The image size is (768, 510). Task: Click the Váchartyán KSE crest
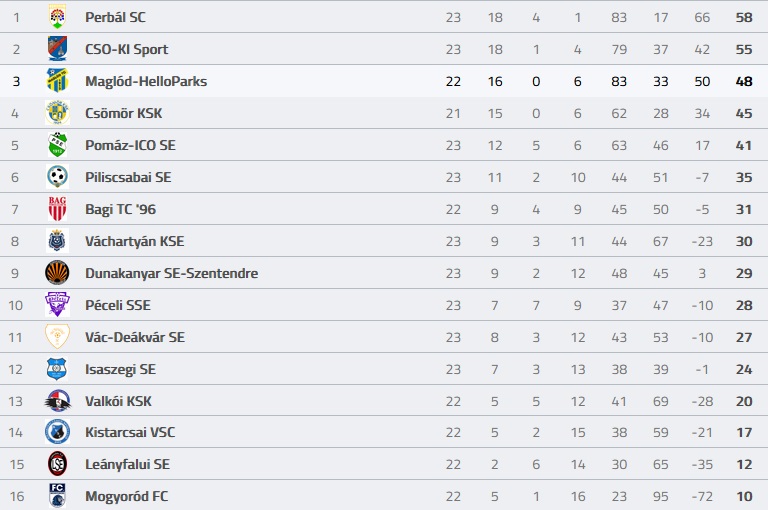pos(57,241)
